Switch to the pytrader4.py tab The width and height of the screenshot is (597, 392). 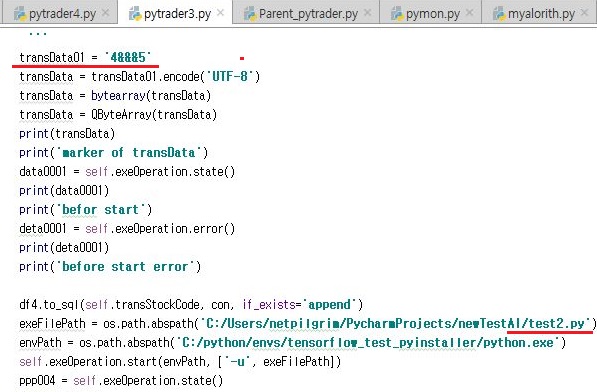(59, 13)
